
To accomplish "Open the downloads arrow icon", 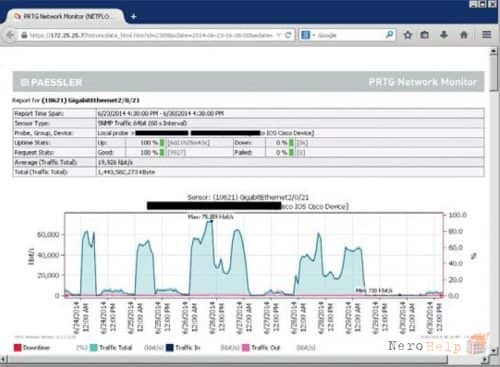I will tap(444, 35).
